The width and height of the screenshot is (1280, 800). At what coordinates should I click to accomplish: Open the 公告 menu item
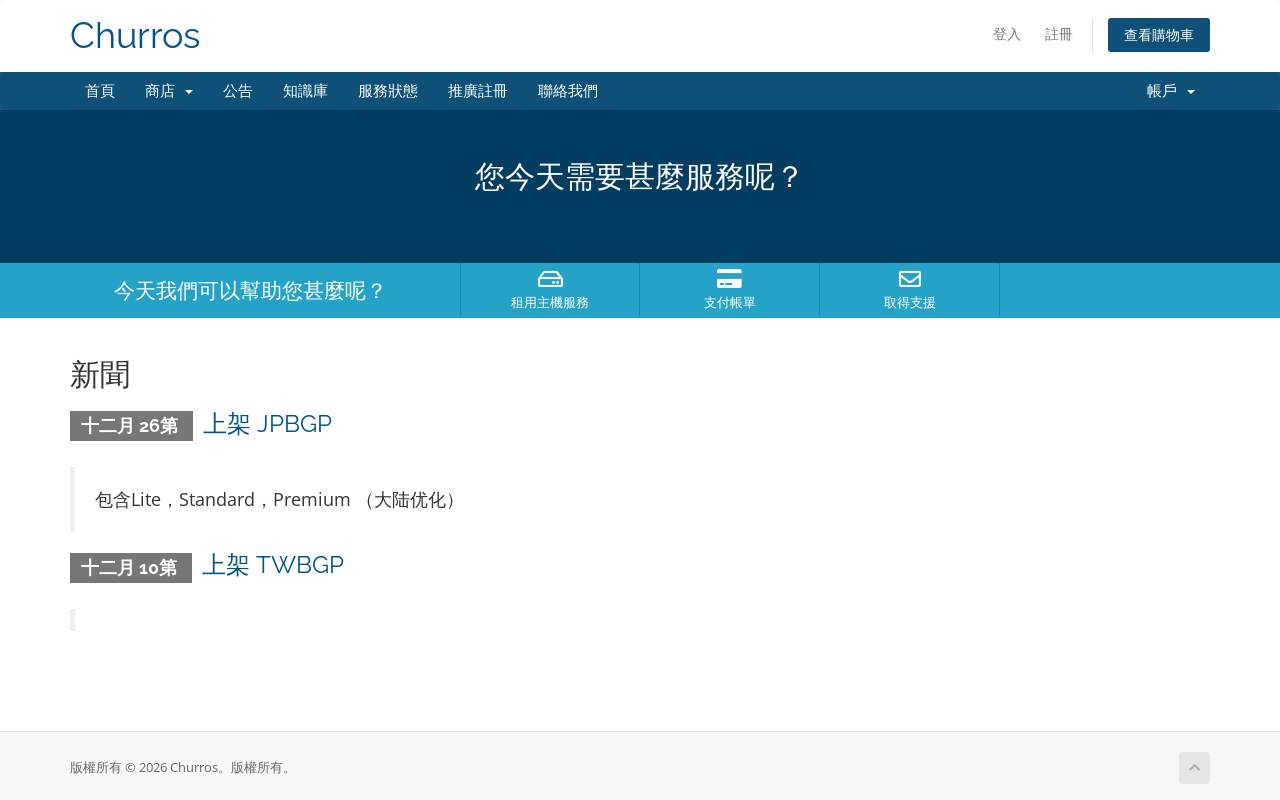pos(238,91)
